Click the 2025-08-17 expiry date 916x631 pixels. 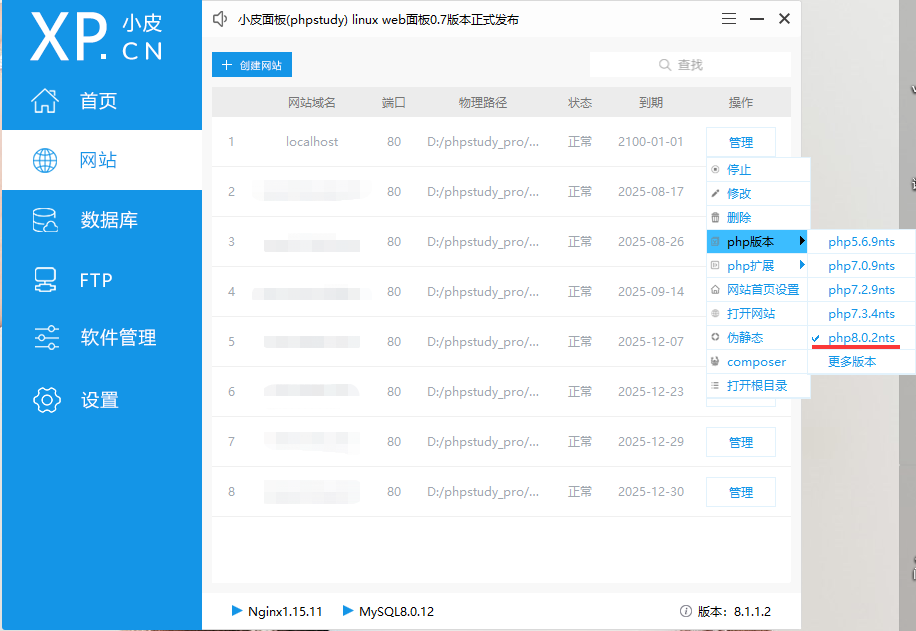pos(650,192)
